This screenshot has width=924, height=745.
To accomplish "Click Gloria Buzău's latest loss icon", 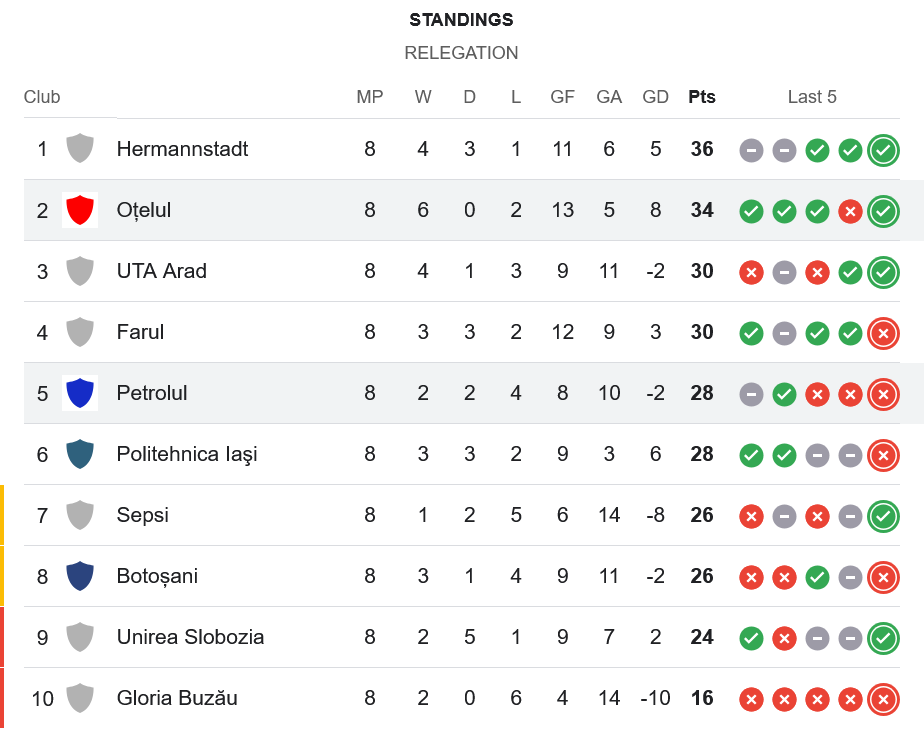I will 883,698.
